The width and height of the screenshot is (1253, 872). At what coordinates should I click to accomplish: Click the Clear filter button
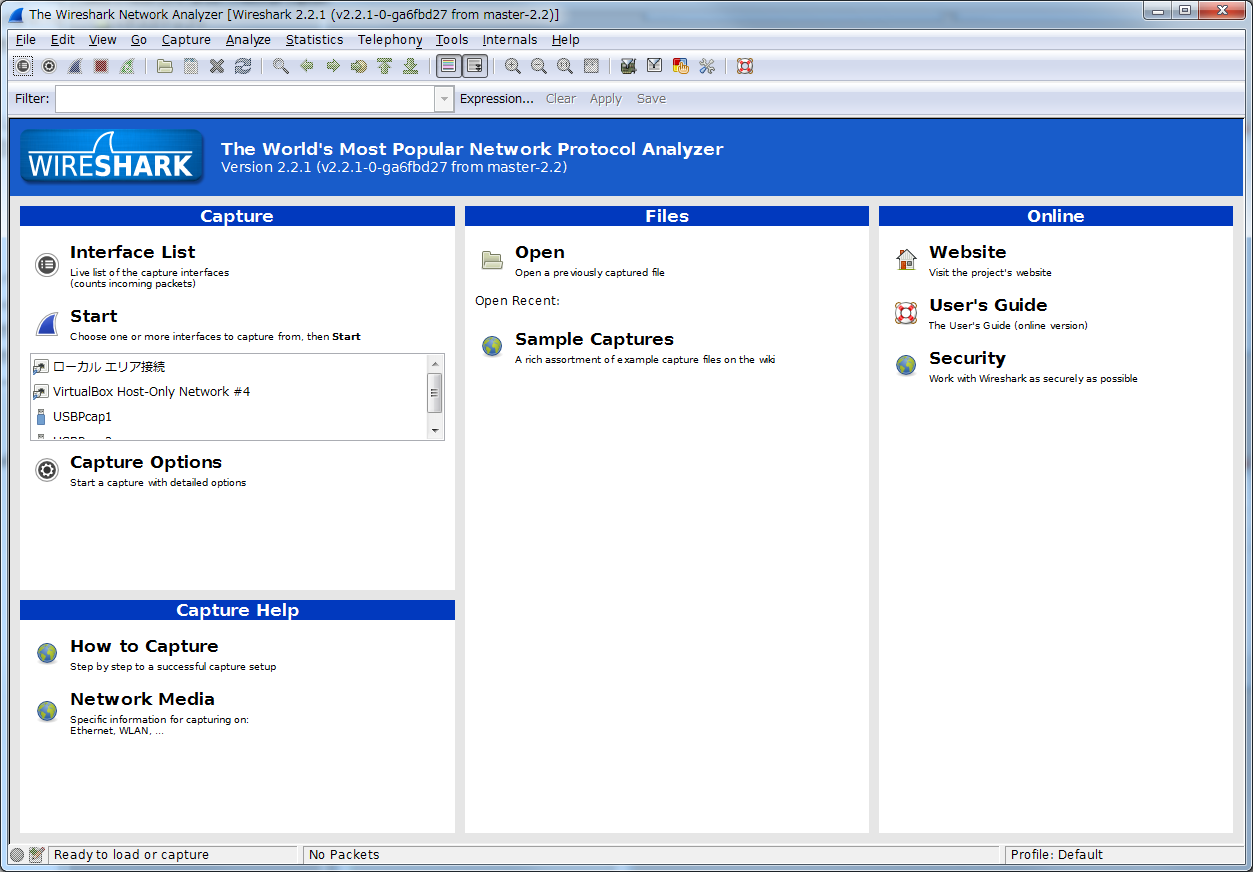[x=561, y=99]
